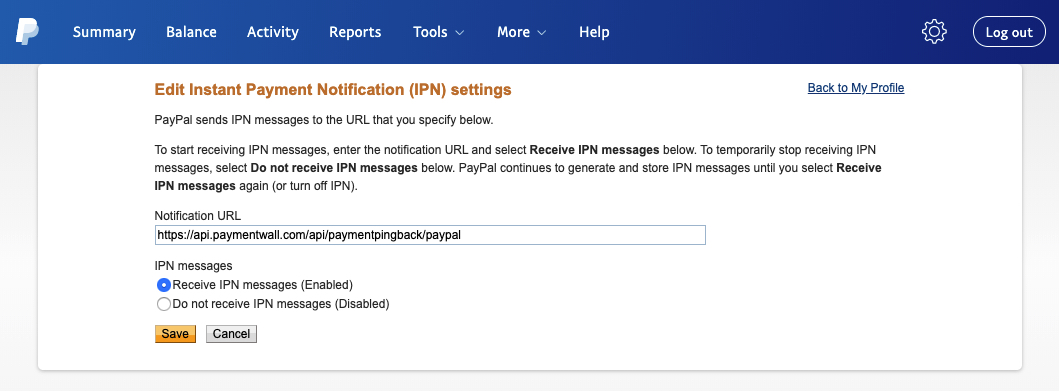Click the PayPal logo icon
The image size is (1059, 391).
[28, 32]
